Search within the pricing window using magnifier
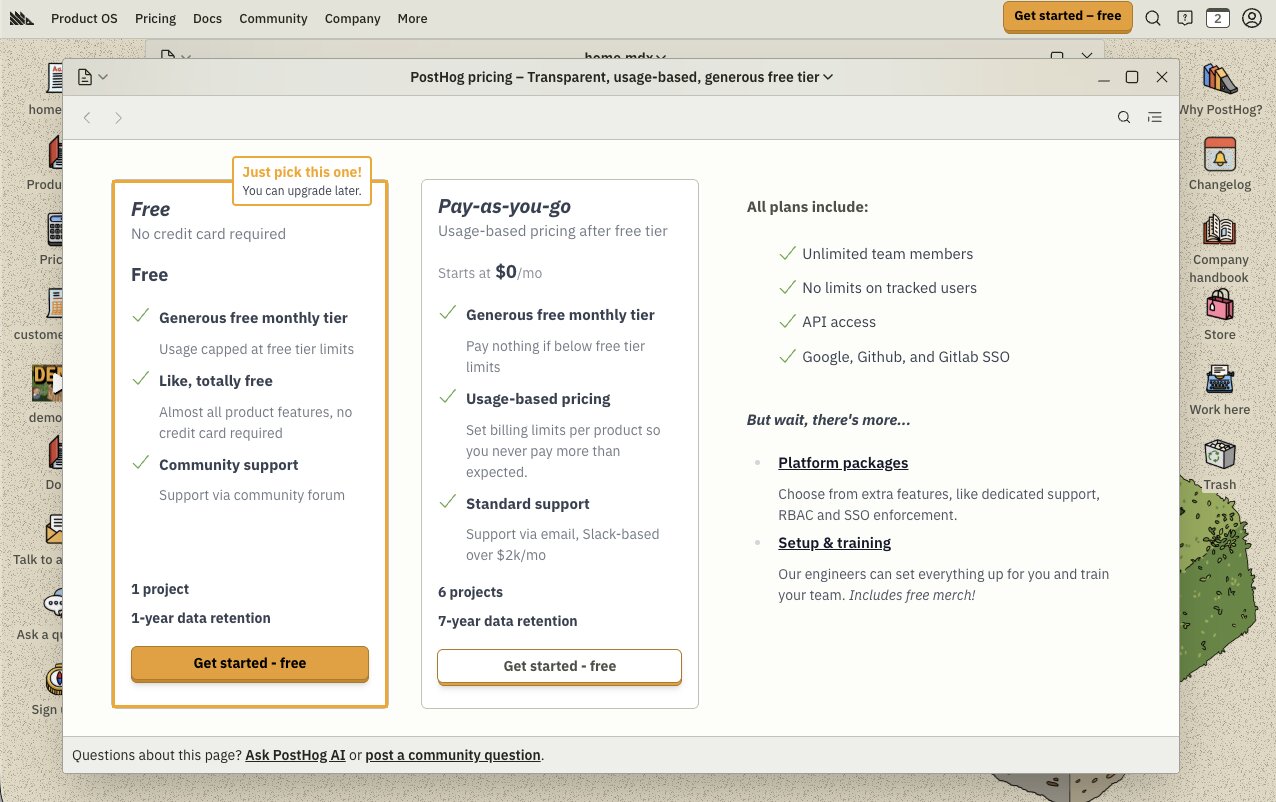The image size is (1276, 802). [x=1124, y=117]
